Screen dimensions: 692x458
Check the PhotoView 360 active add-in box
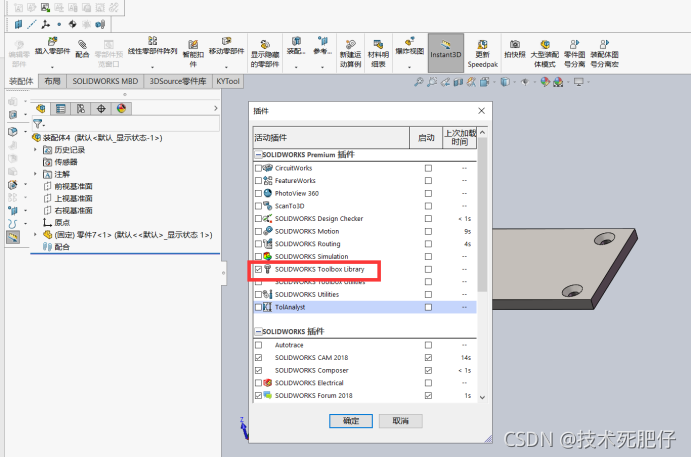coord(259,193)
